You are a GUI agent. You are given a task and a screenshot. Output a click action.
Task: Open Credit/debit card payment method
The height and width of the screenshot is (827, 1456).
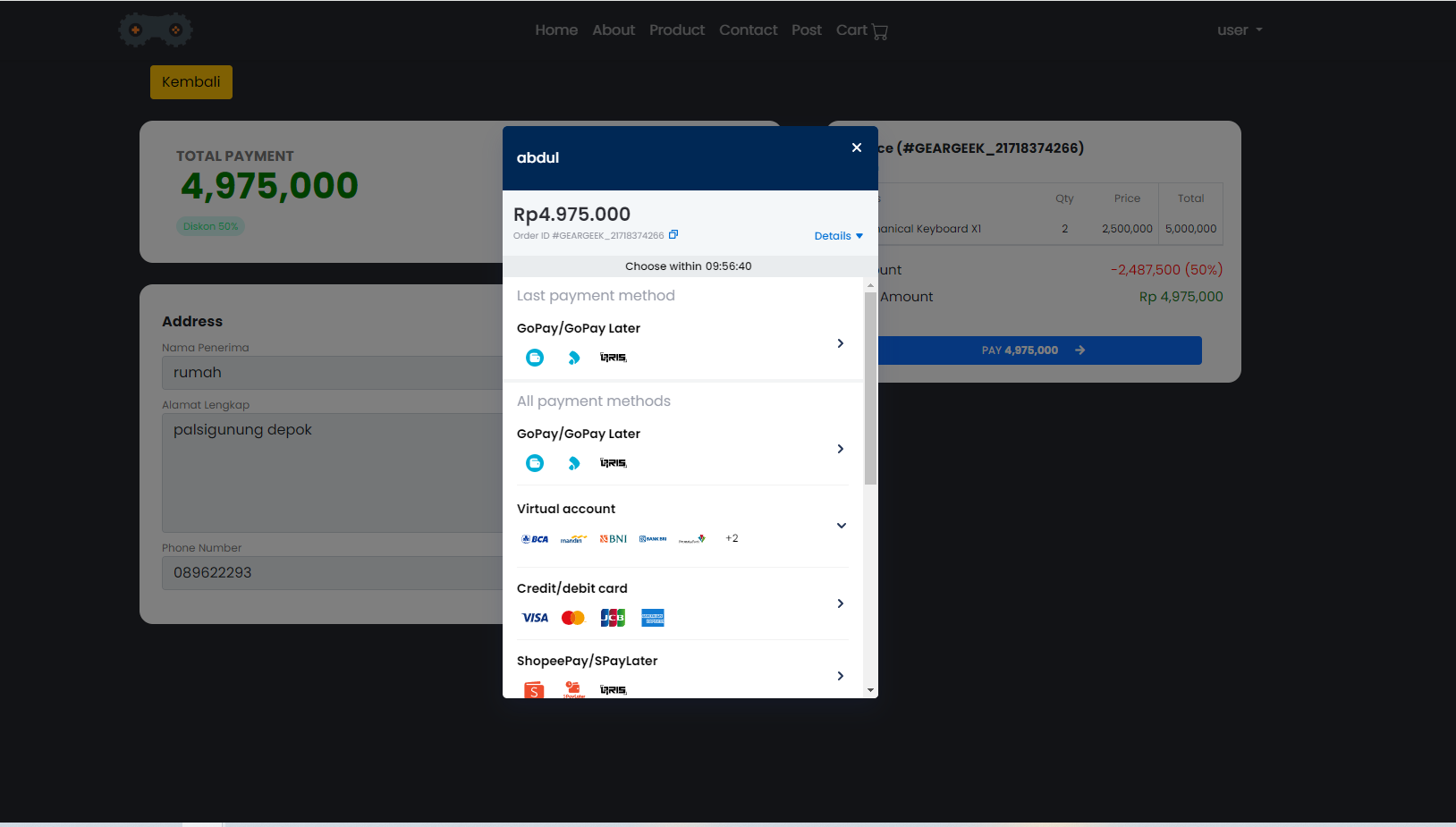(x=681, y=603)
